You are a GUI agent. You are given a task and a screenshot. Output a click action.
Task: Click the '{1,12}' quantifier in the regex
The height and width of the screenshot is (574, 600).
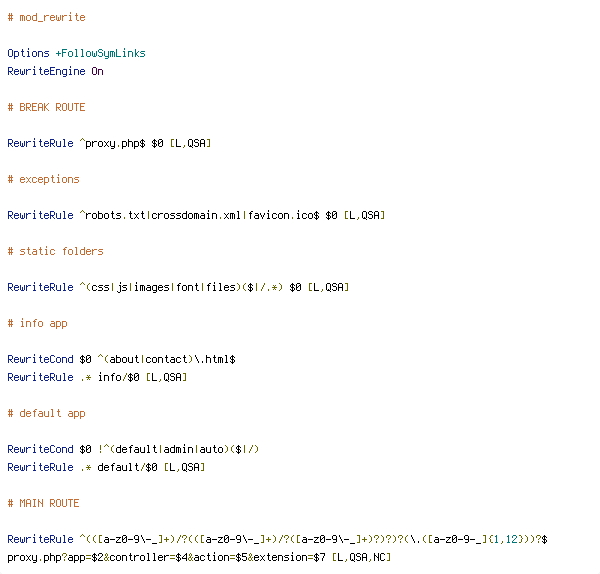[506, 540]
